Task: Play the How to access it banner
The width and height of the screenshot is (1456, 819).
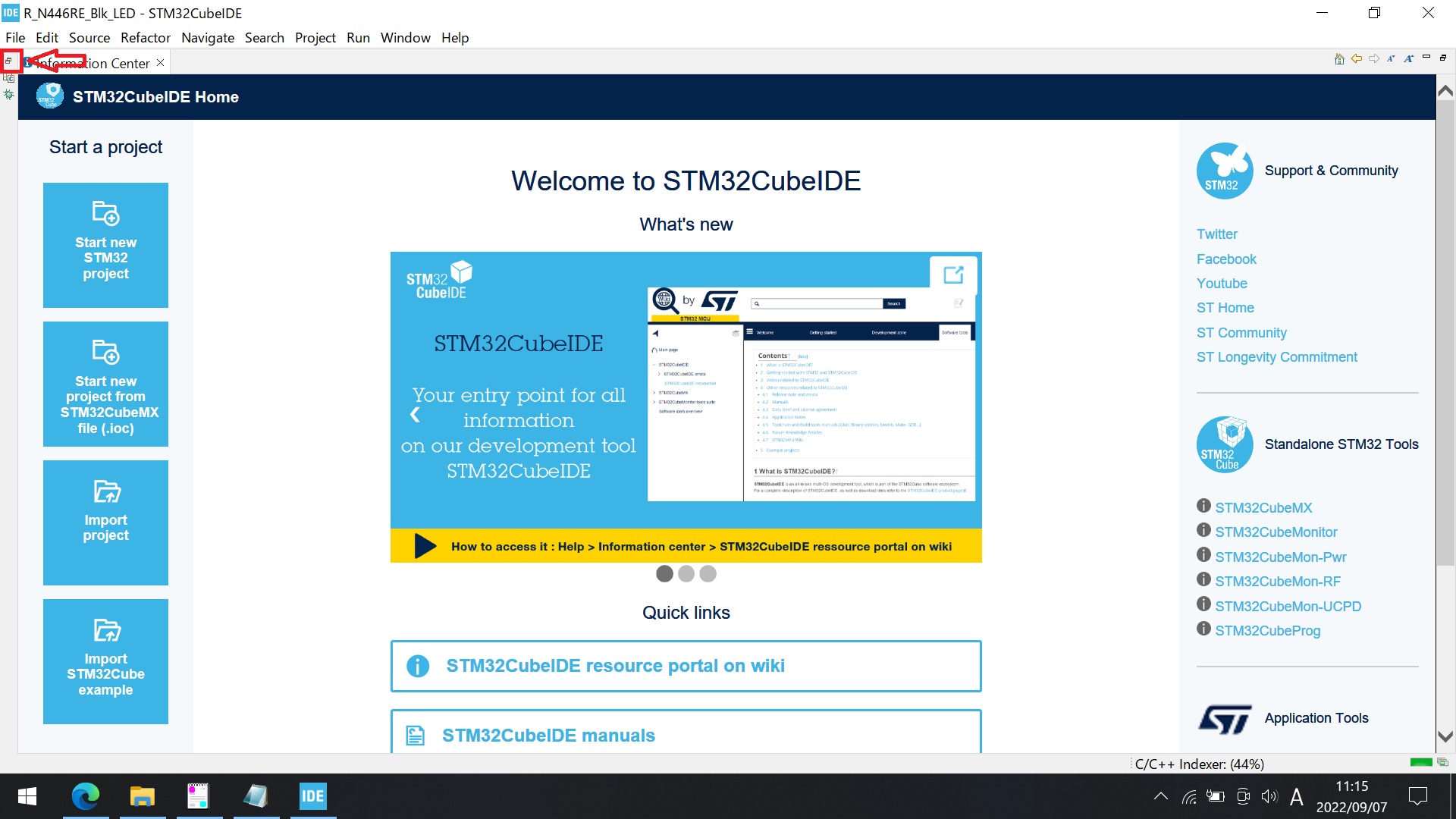Action: [425, 546]
